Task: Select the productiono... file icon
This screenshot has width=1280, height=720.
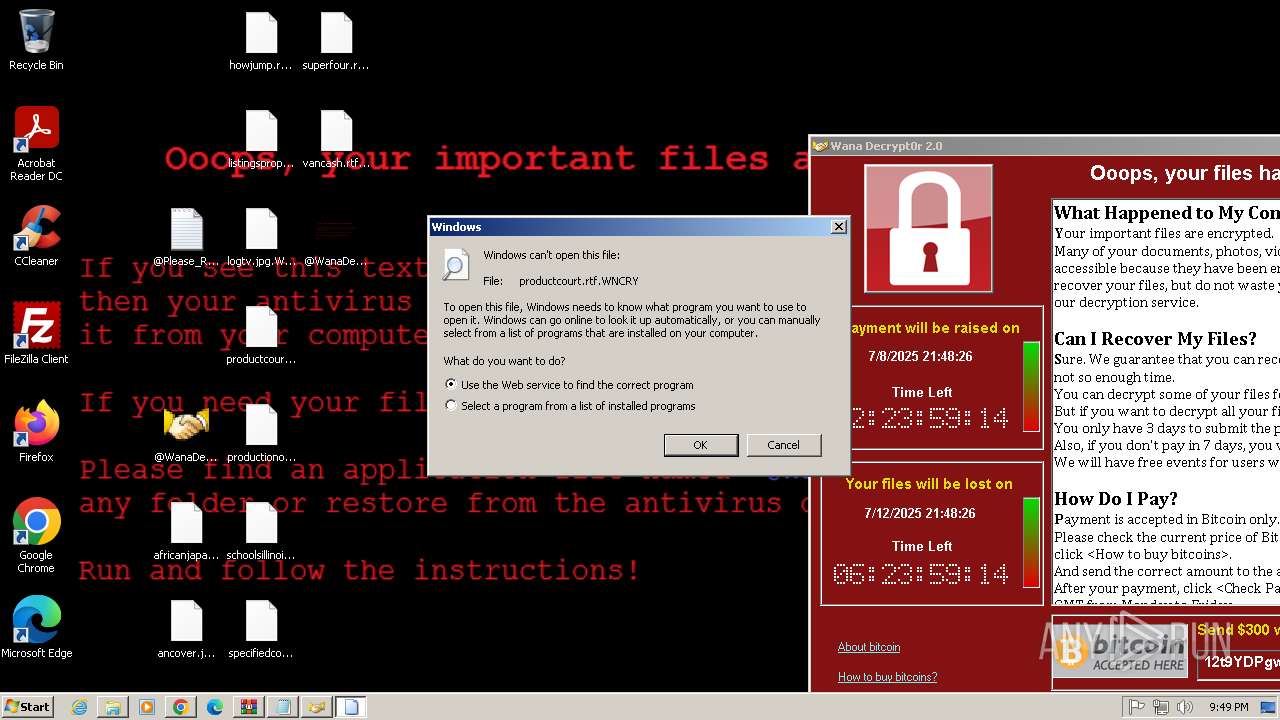Action: click(261, 433)
